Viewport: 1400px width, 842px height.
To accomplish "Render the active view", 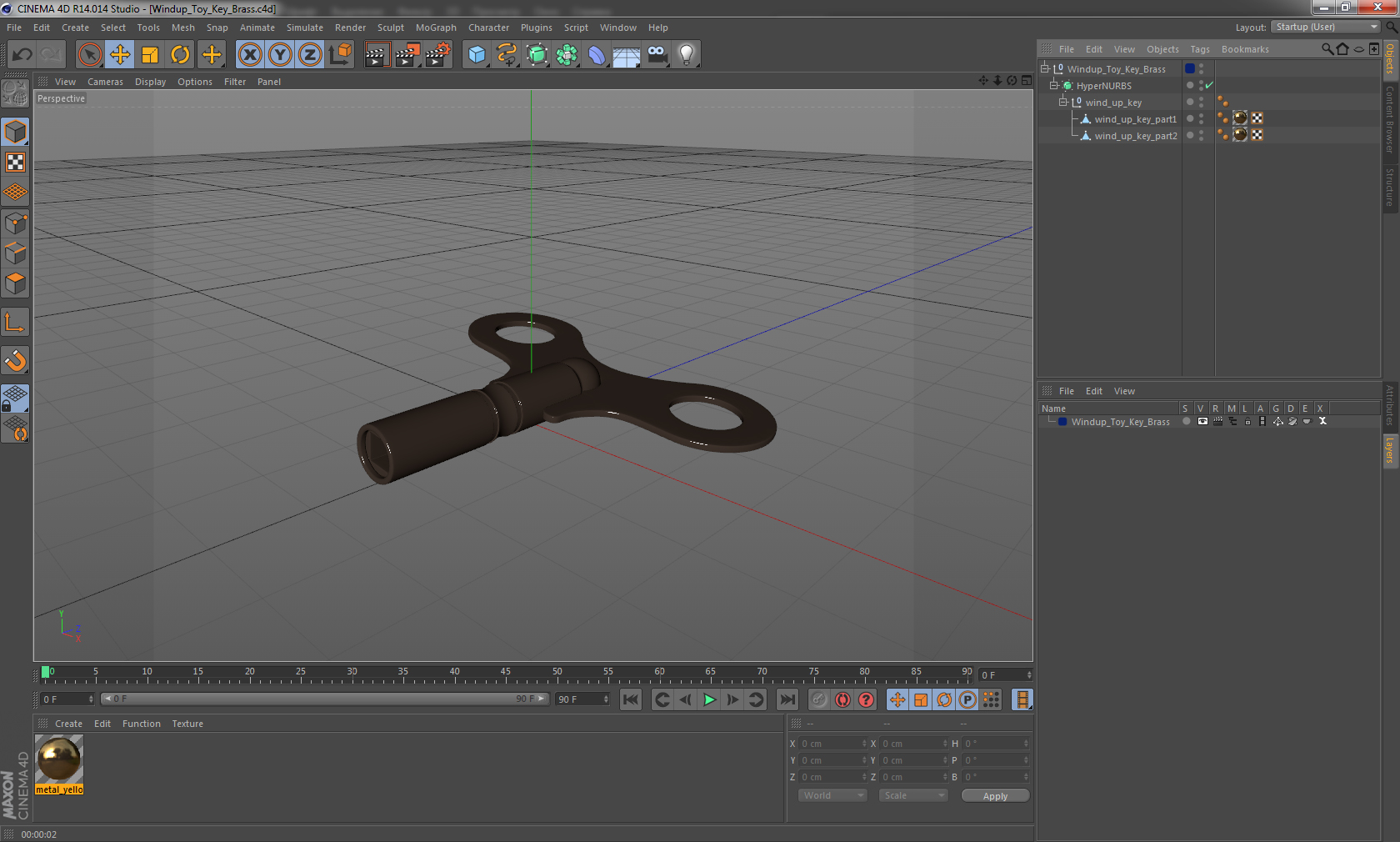I will pyautogui.click(x=377, y=55).
